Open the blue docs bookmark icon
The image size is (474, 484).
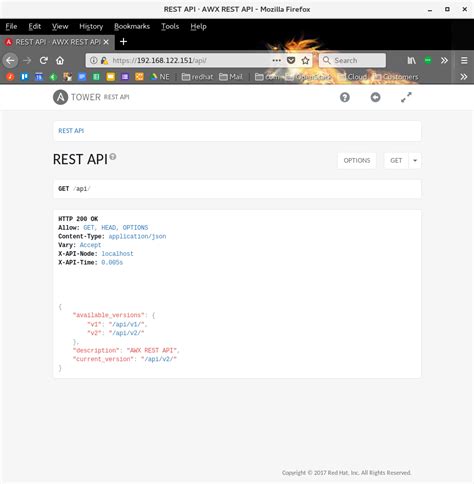click(82, 77)
